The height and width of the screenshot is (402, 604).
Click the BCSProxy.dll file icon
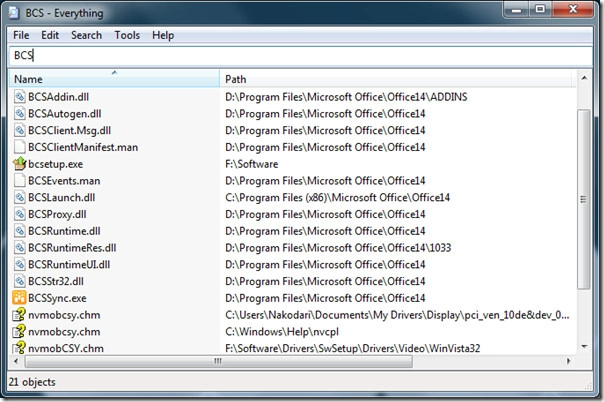20,214
